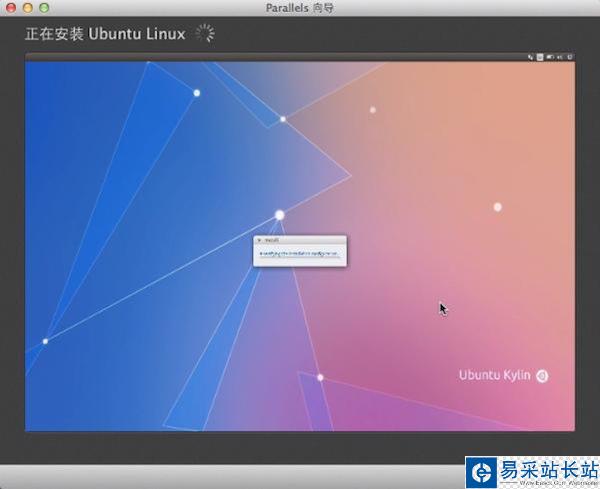Expand the details arrow in the Install dialog

[x=259, y=240]
